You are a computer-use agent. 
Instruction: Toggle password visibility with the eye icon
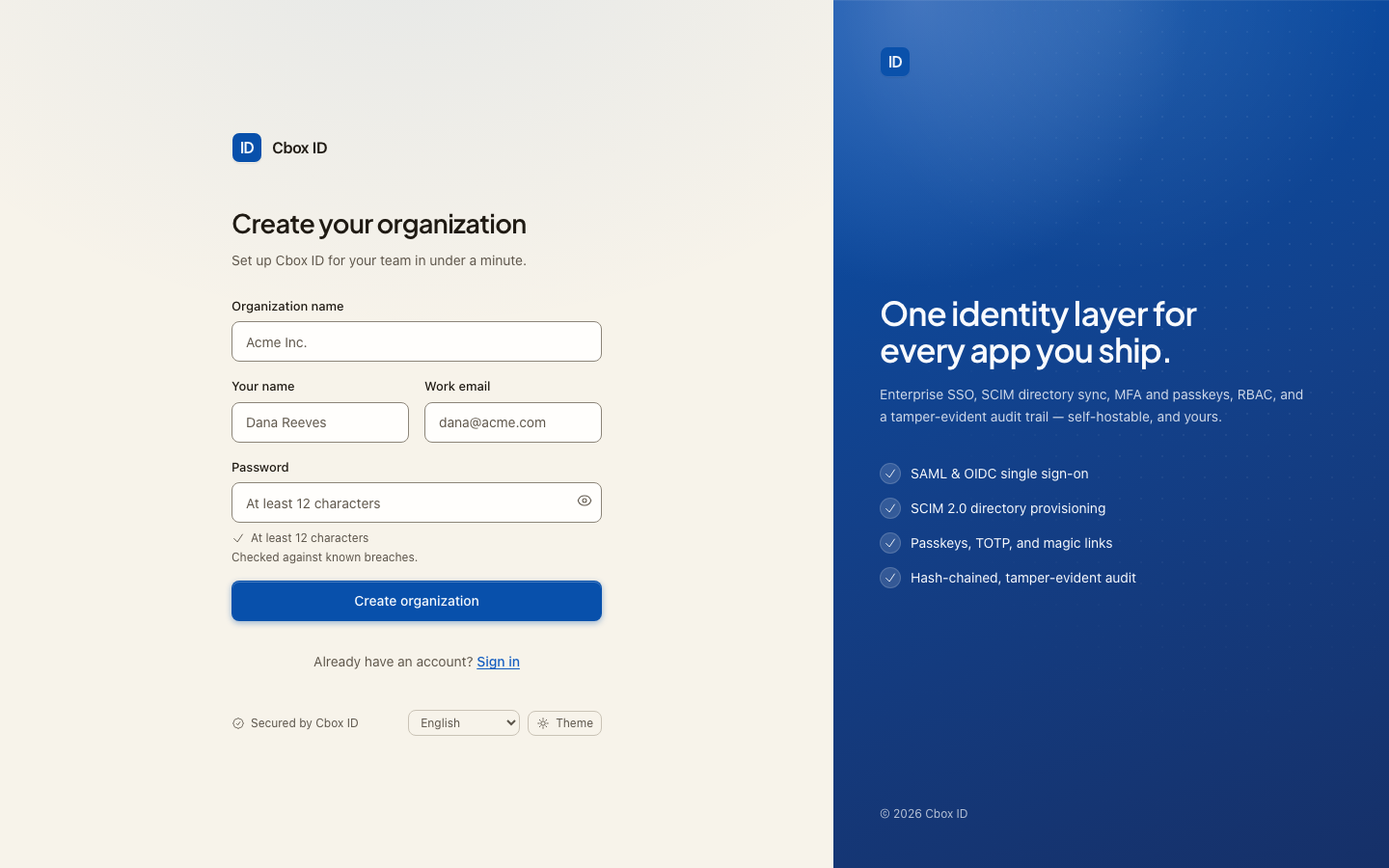(585, 501)
